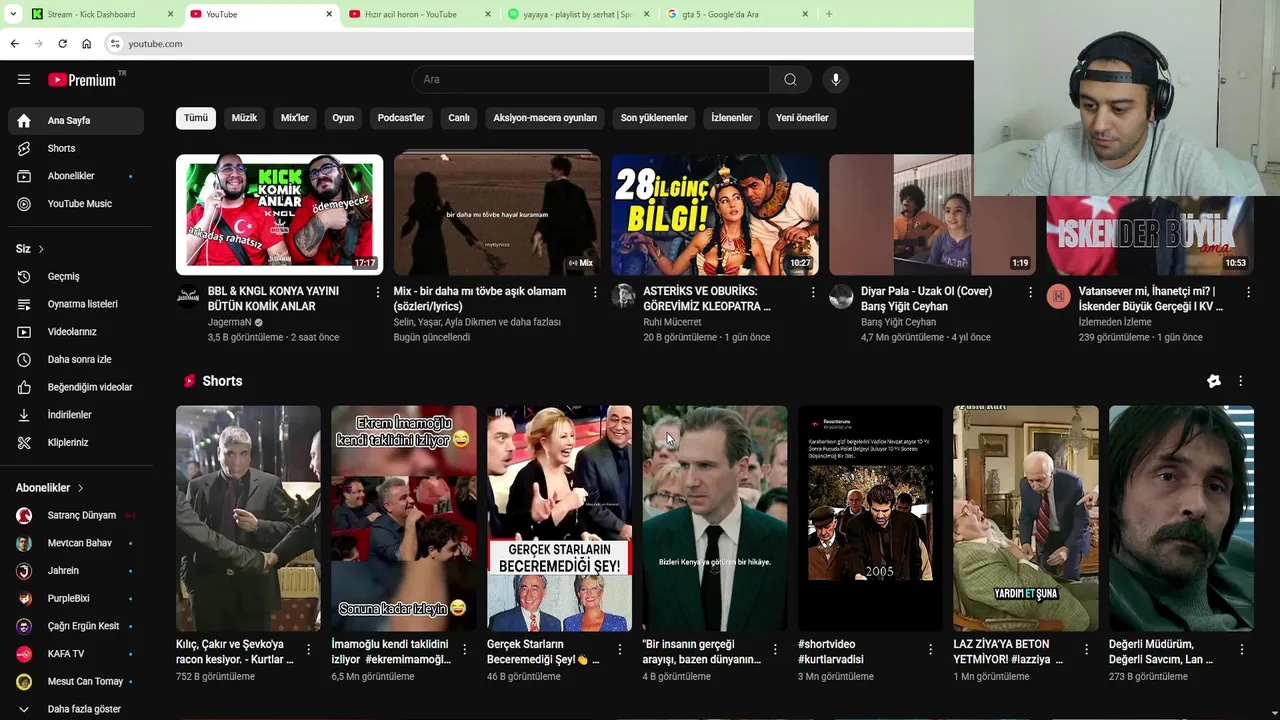
Task: Open Gerçek Starların short thumbnail
Action: coord(559,518)
